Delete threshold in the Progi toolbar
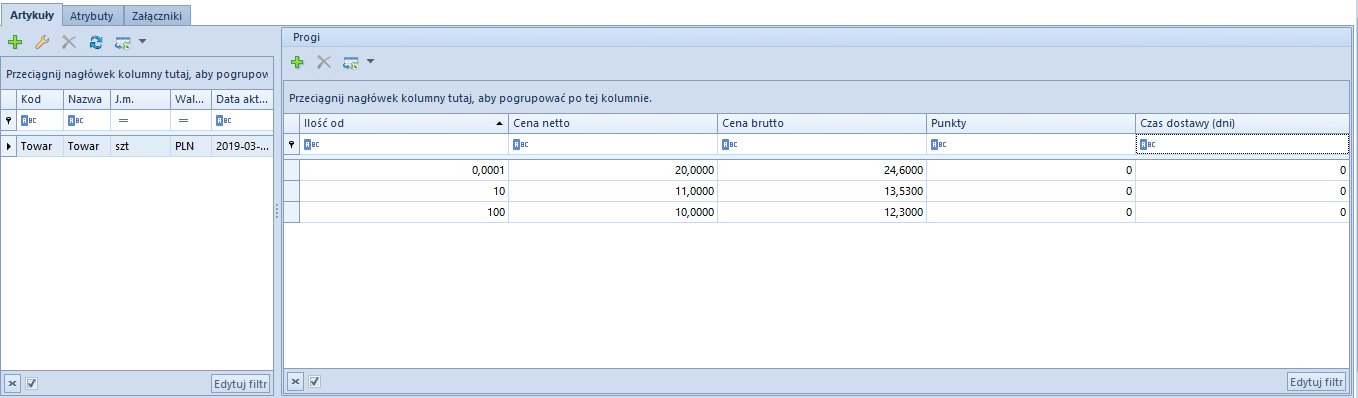Screen dimensions: 1358x398 (x=324, y=62)
